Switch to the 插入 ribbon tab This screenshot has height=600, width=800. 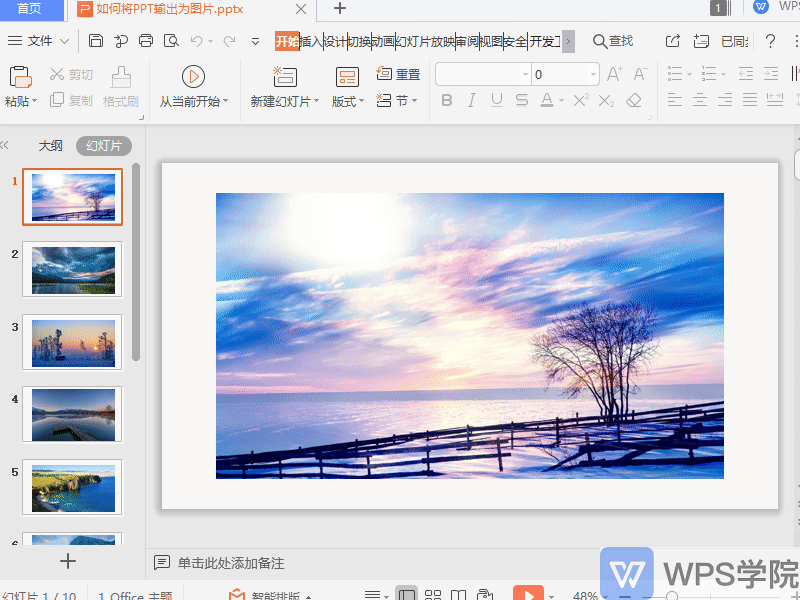click(x=312, y=41)
